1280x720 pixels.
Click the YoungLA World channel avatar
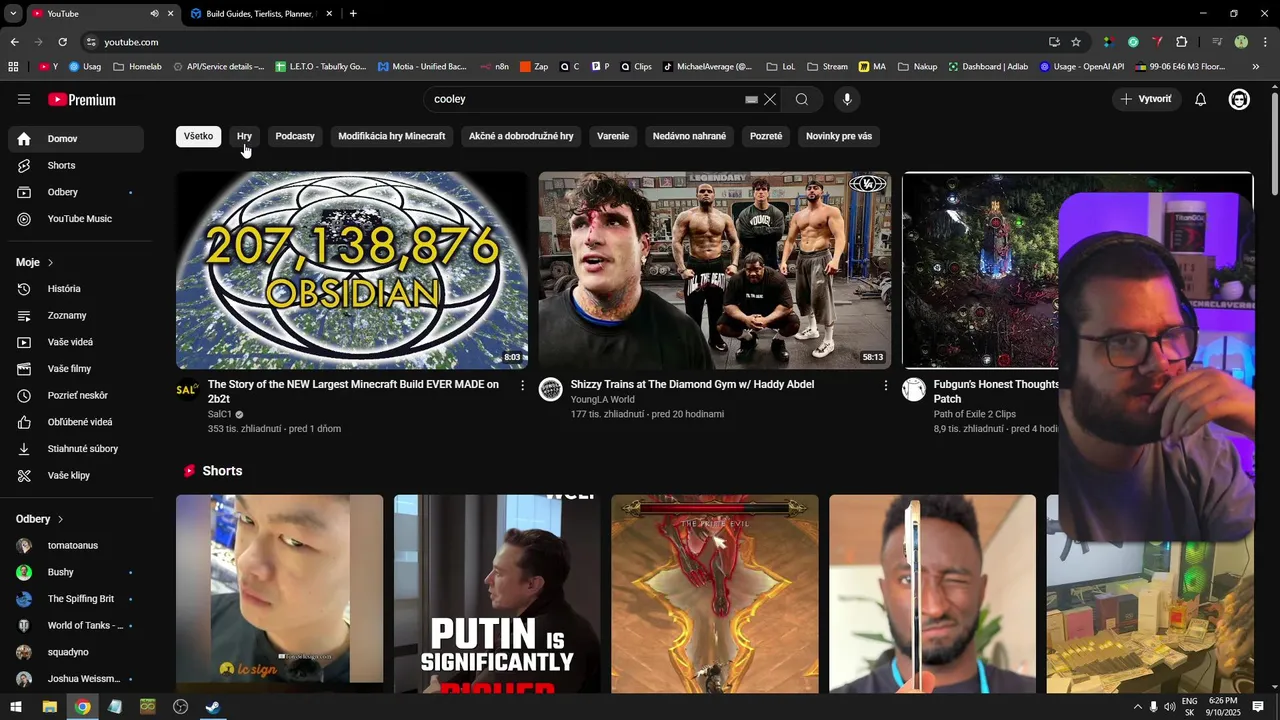point(550,390)
